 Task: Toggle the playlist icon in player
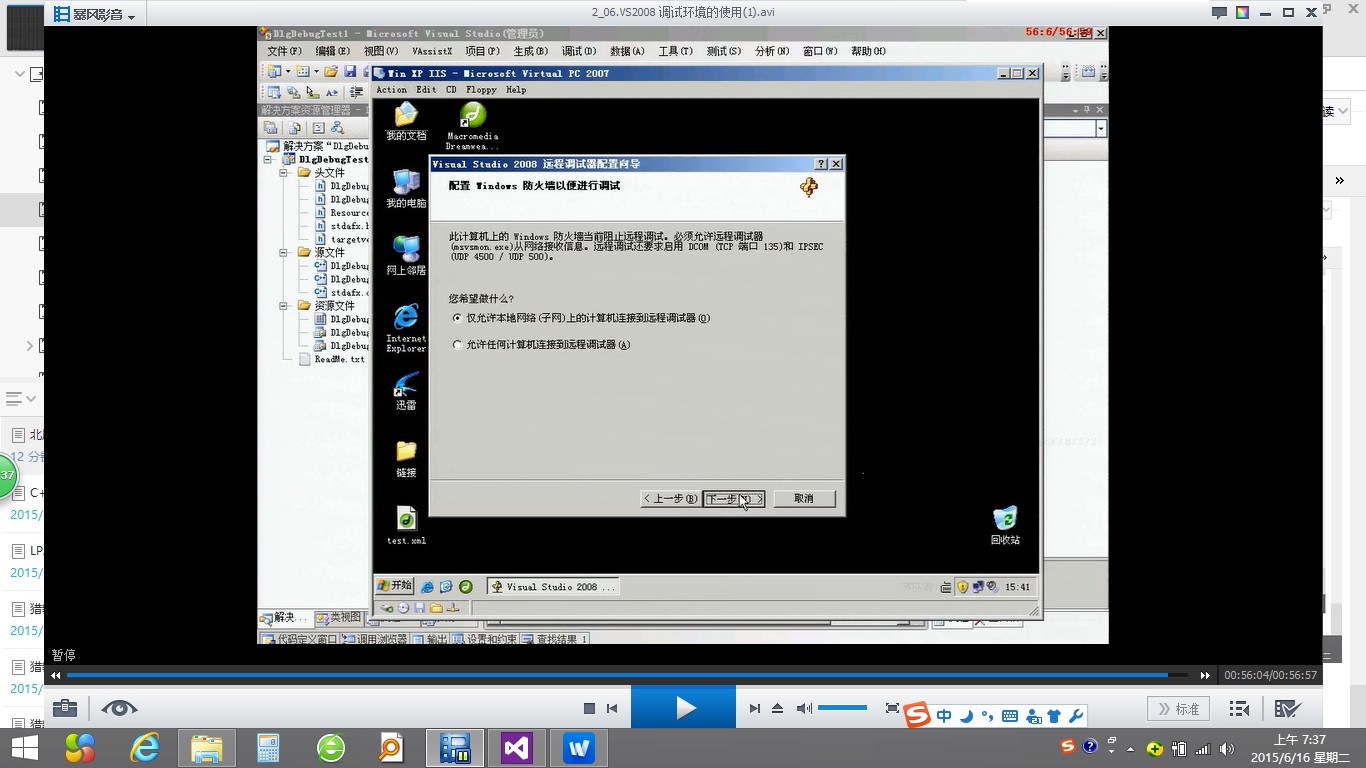[1239, 708]
